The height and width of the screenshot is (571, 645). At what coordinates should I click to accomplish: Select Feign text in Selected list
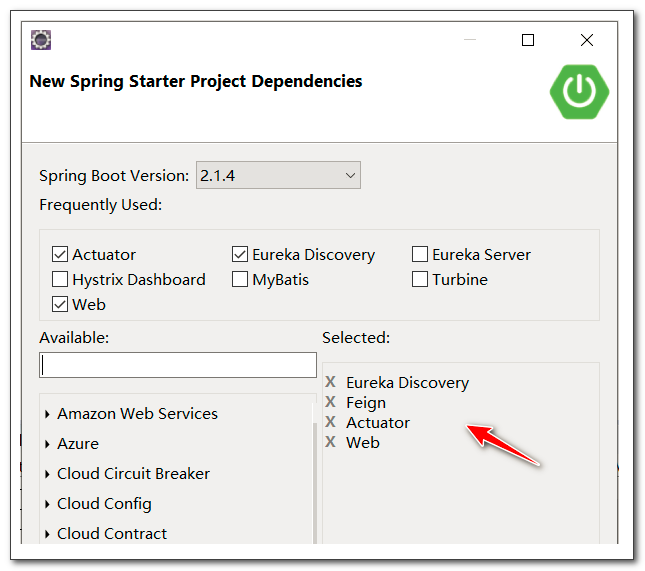[366, 402]
